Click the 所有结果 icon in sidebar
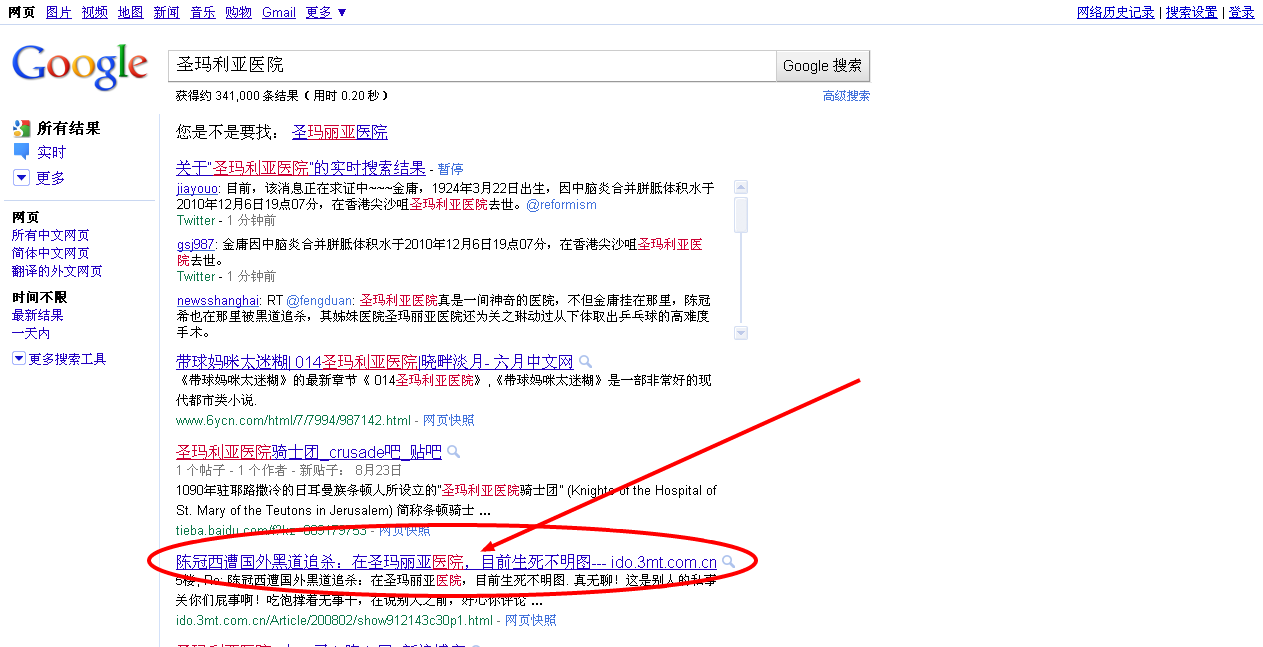 pyautogui.click(x=21, y=128)
